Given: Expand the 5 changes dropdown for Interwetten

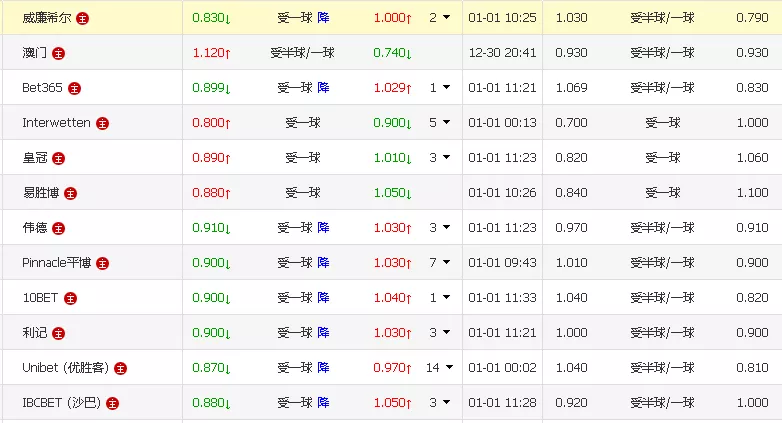Looking at the screenshot, I should (447, 123).
